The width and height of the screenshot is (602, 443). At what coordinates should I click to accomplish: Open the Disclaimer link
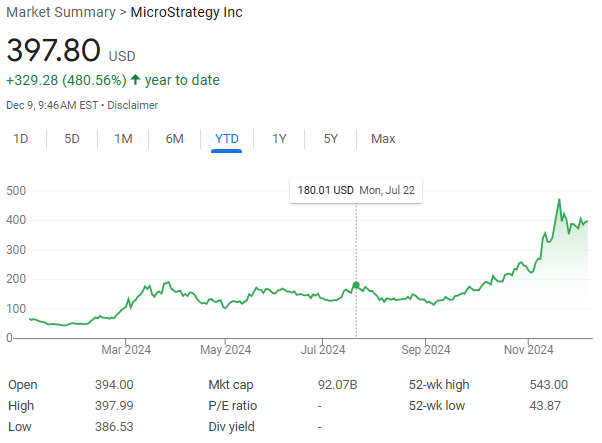pos(132,105)
